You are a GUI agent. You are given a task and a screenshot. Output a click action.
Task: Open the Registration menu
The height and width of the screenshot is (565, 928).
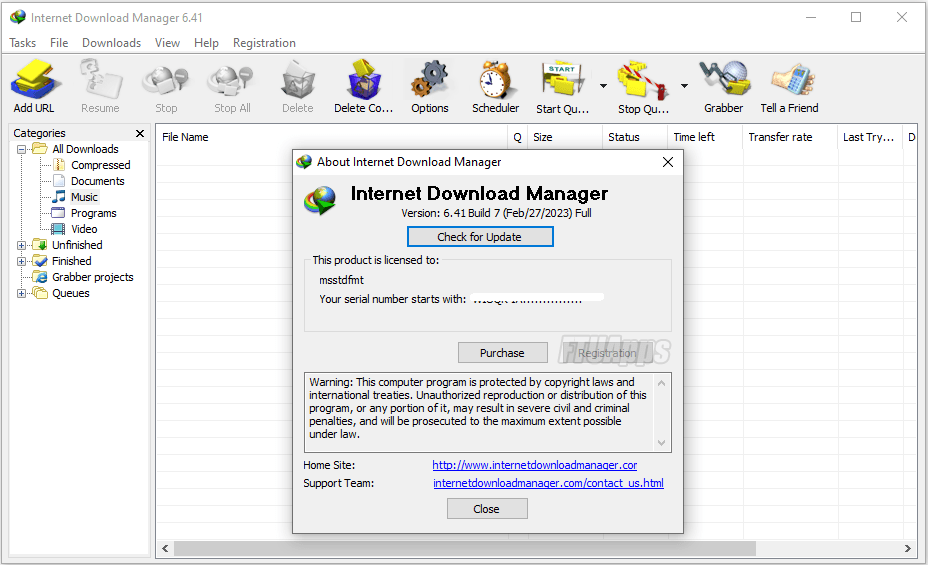click(x=264, y=43)
